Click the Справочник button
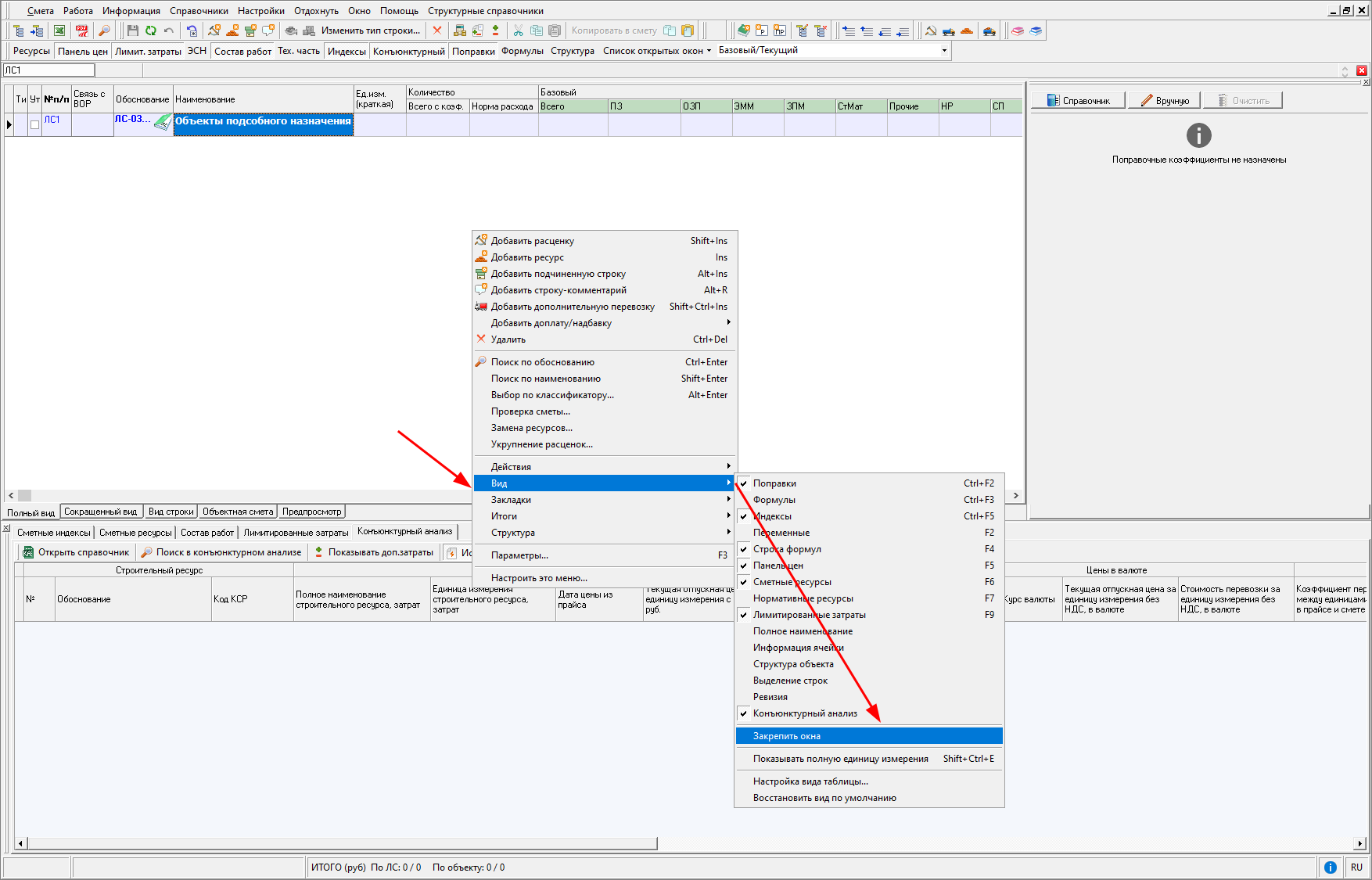 coord(1078,100)
